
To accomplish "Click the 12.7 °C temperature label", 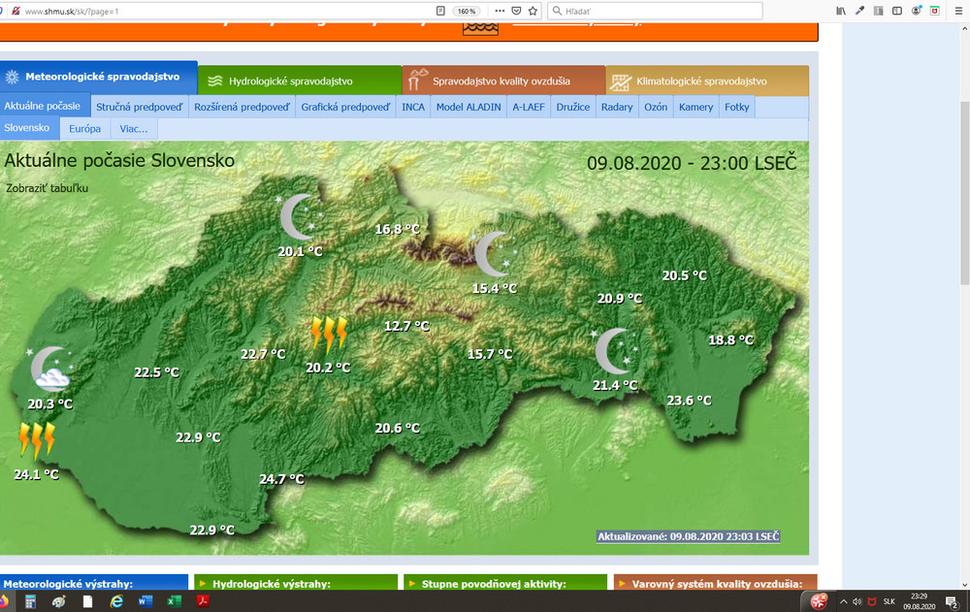I will 406,325.
